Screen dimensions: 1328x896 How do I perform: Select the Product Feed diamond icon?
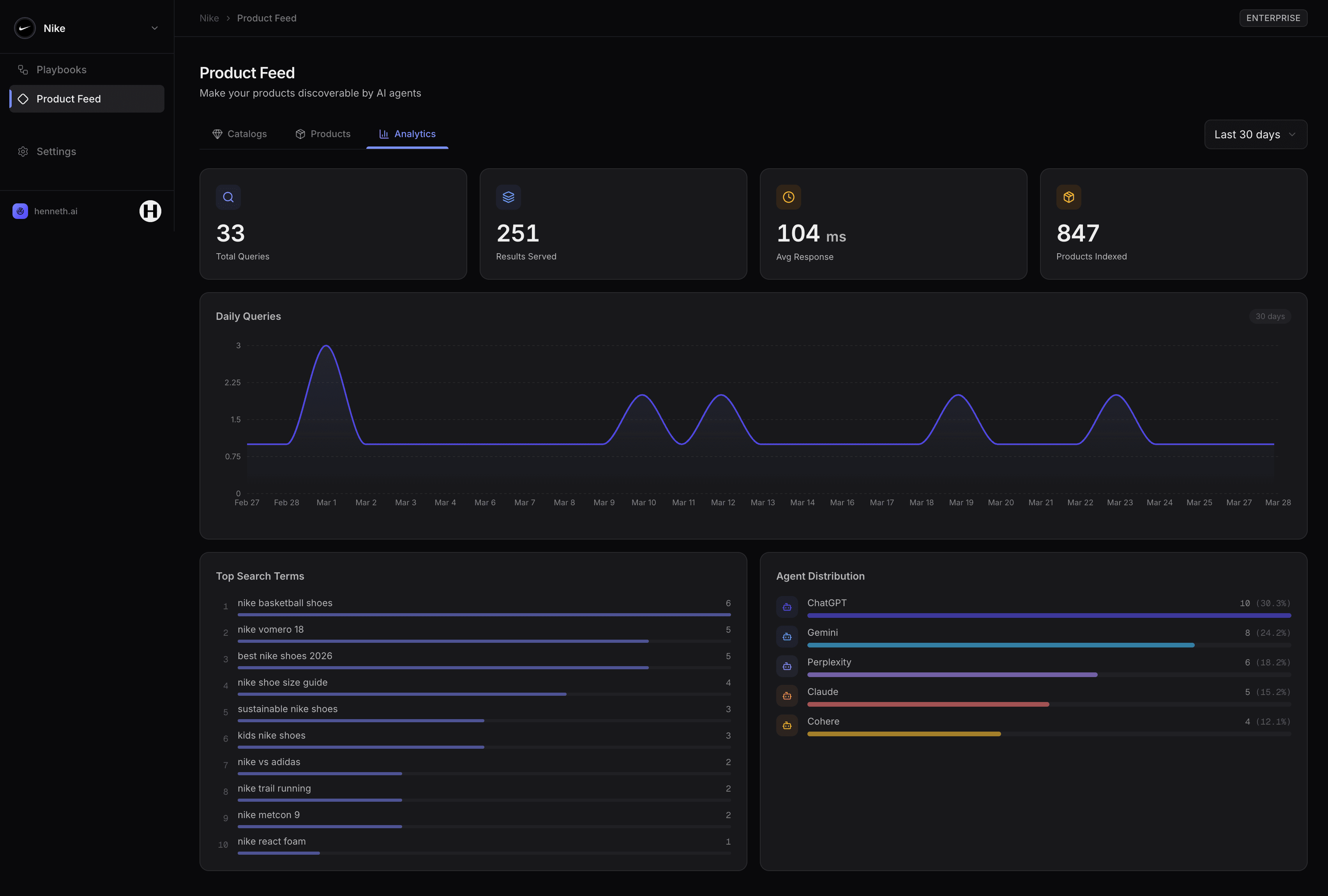point(23,98)
